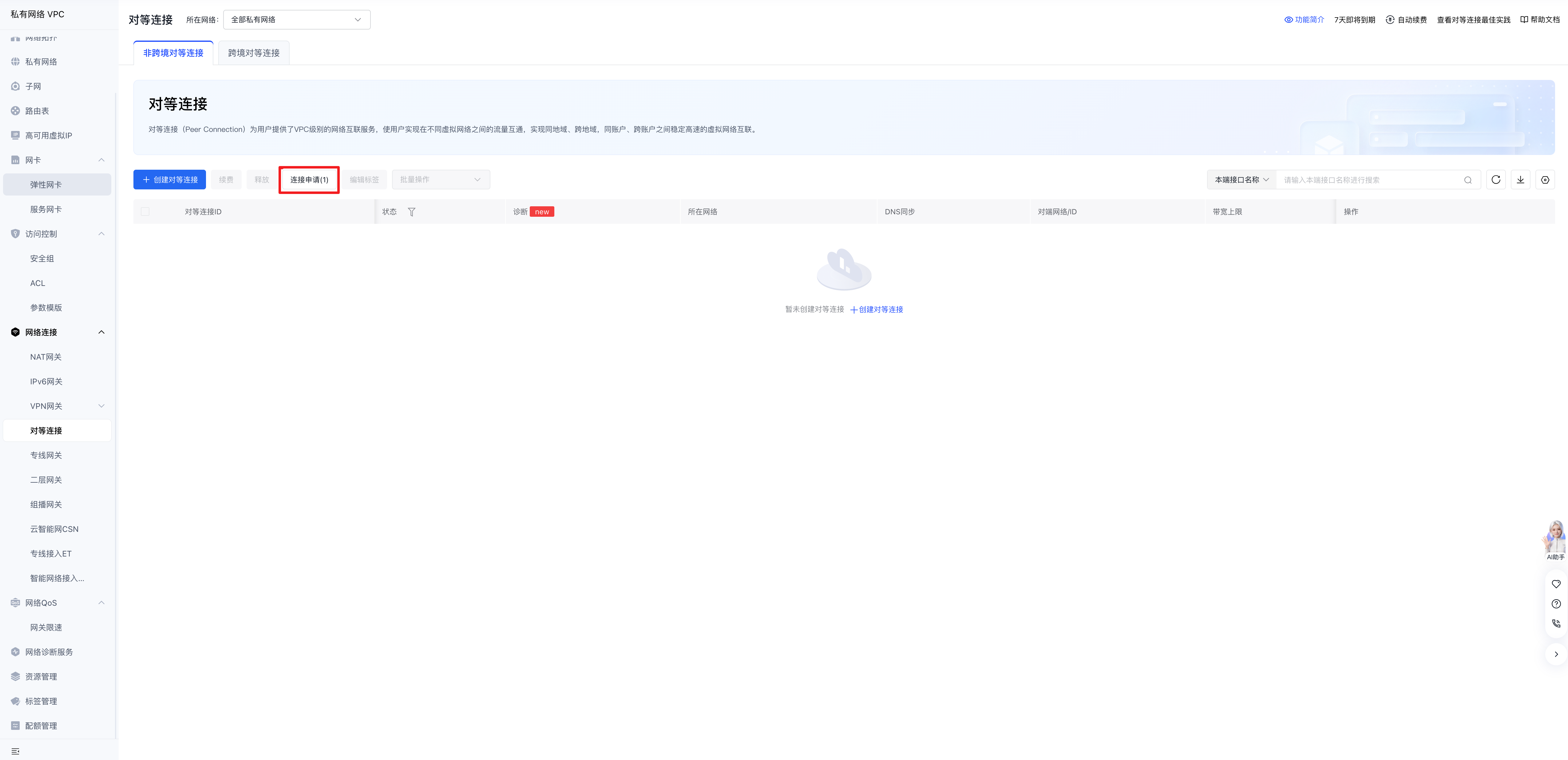Image resolution: width=1568 pixels, height=760 pixels.
Task: Click the 网络诊断服务 sidebar icon
Action: click(x=15, y=652)
